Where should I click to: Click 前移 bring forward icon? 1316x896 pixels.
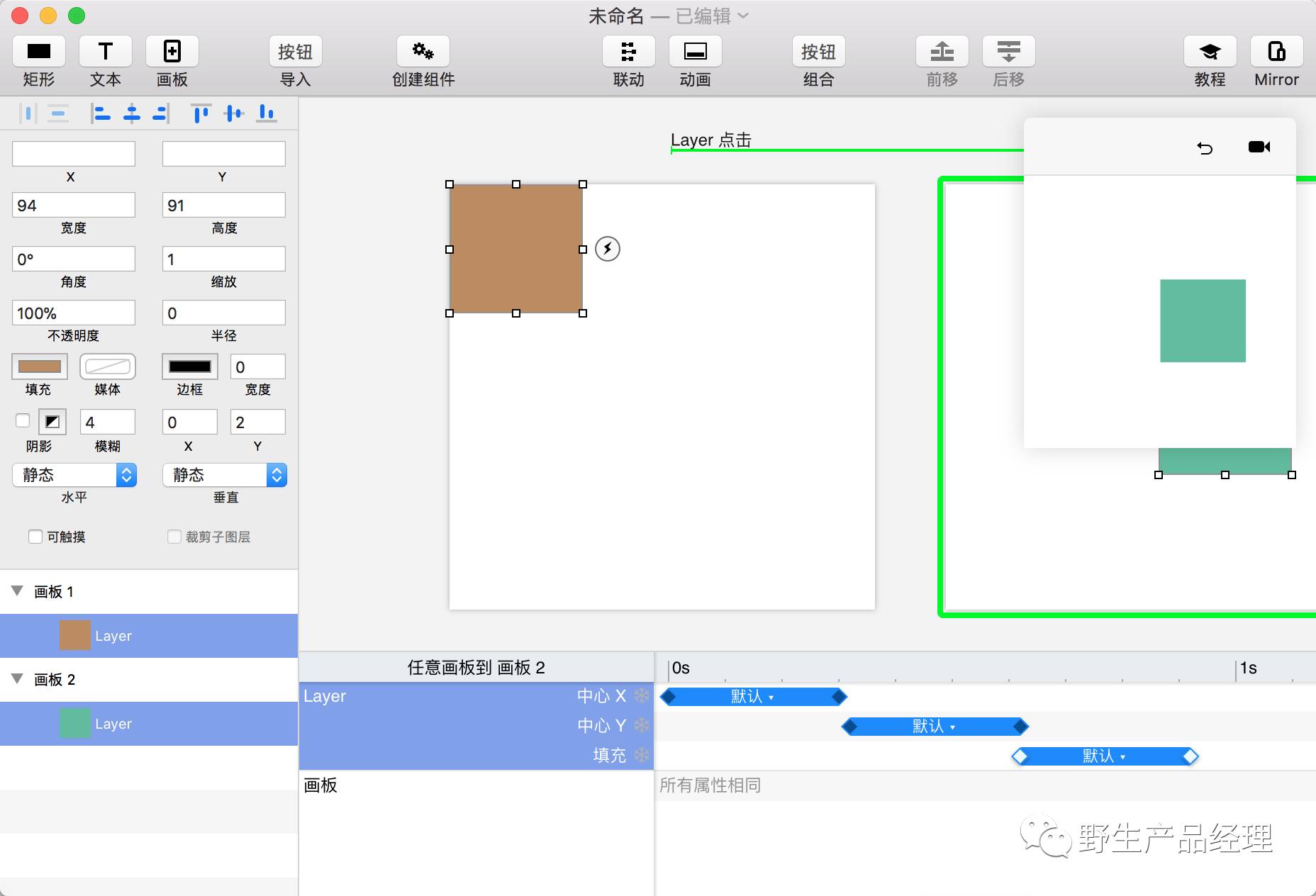[x=942, y=52]
